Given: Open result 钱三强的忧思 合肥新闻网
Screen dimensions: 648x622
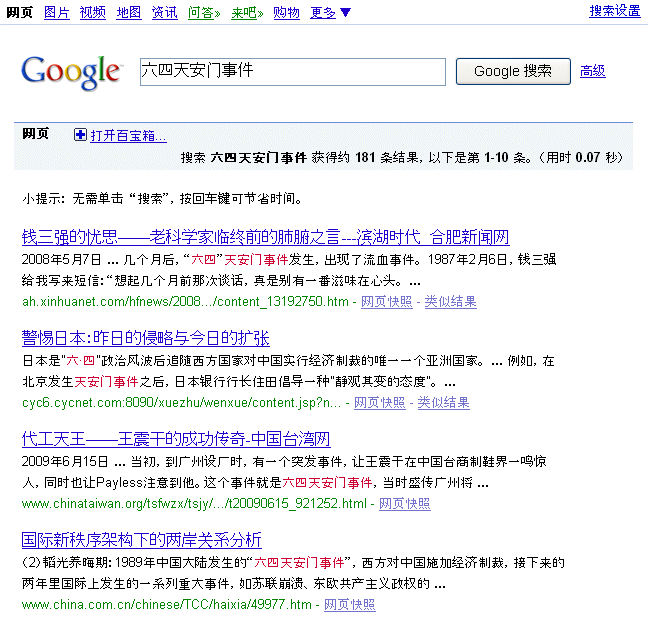Looking at the screenshot, I should pos(265,237).
